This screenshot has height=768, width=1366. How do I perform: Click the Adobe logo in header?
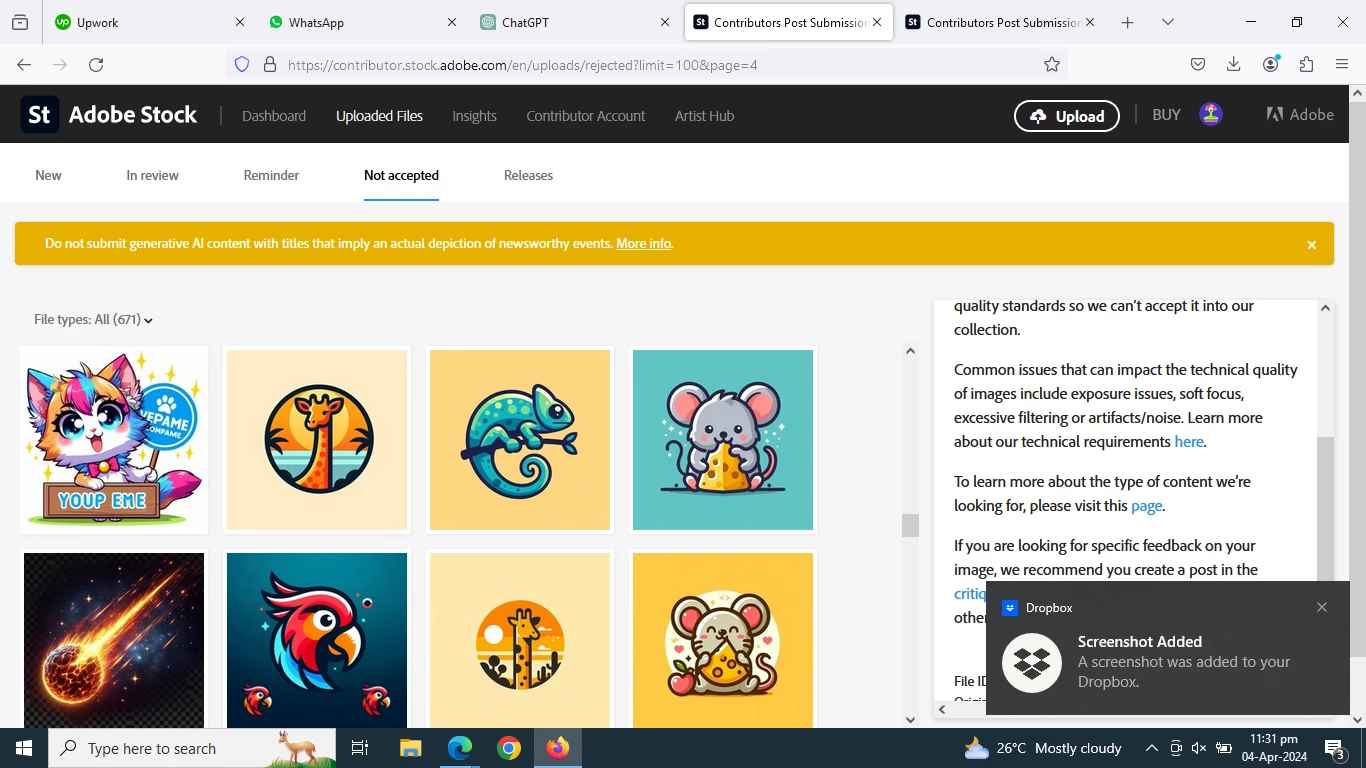click(1300, 115)
